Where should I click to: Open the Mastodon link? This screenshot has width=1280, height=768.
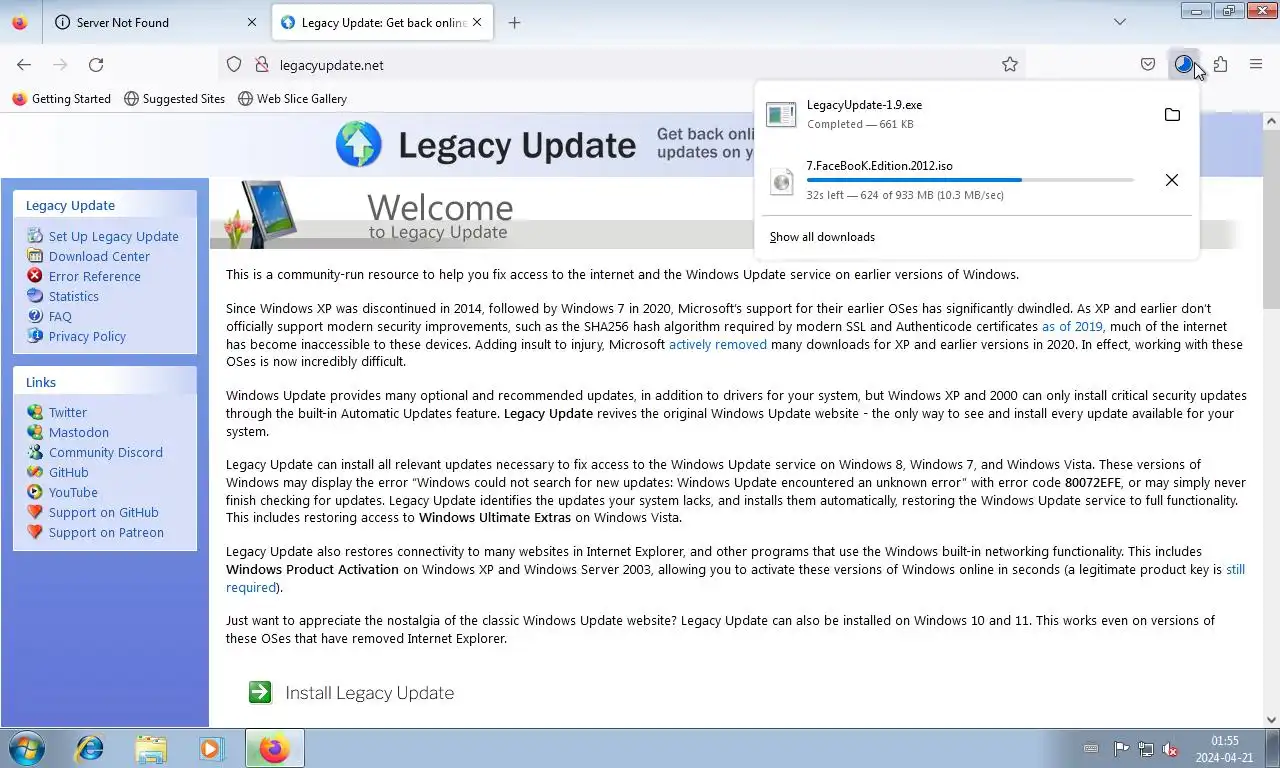[x=79, y=432]
